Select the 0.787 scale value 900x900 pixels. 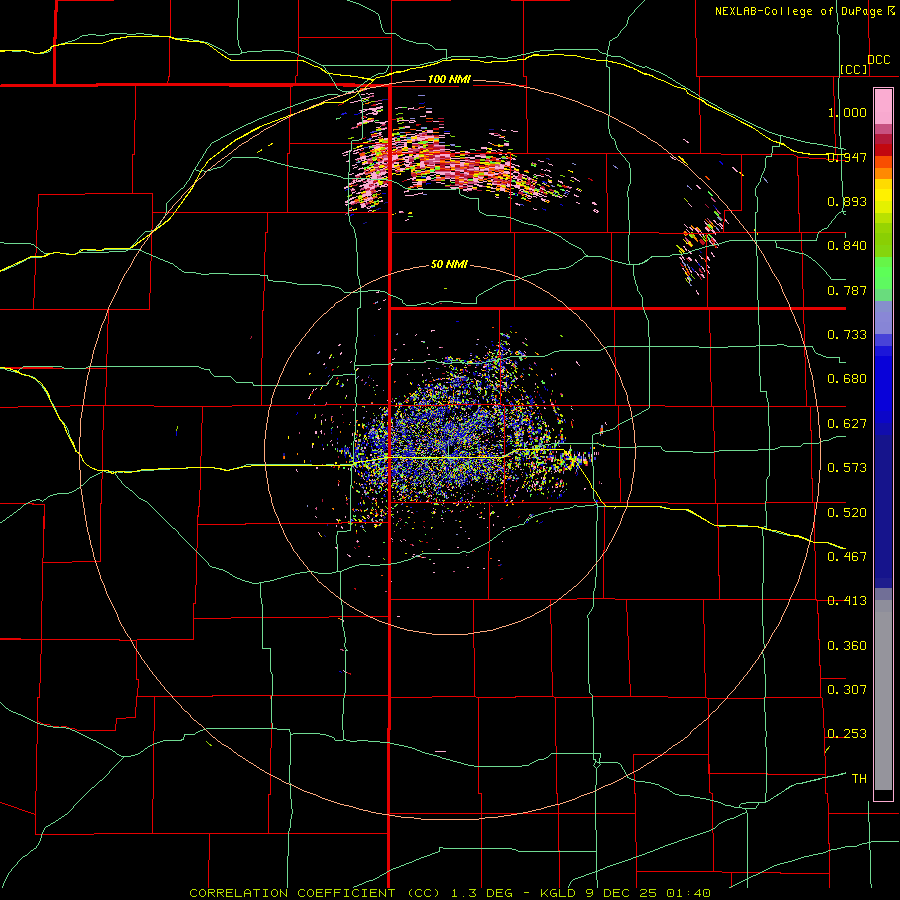coord(847,290)
